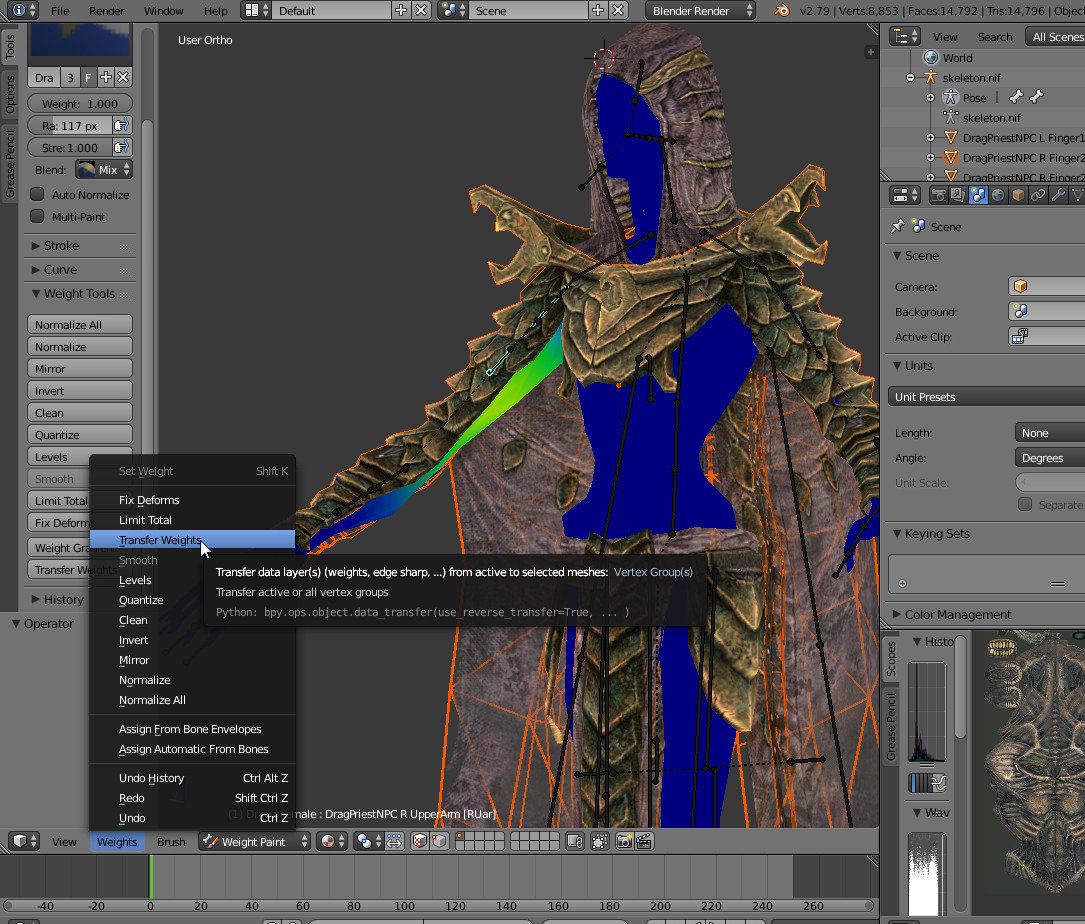The height and width of the screenshot is (924, 1085).
Task: Click the Unit Presets button
Action: point(986,397)
